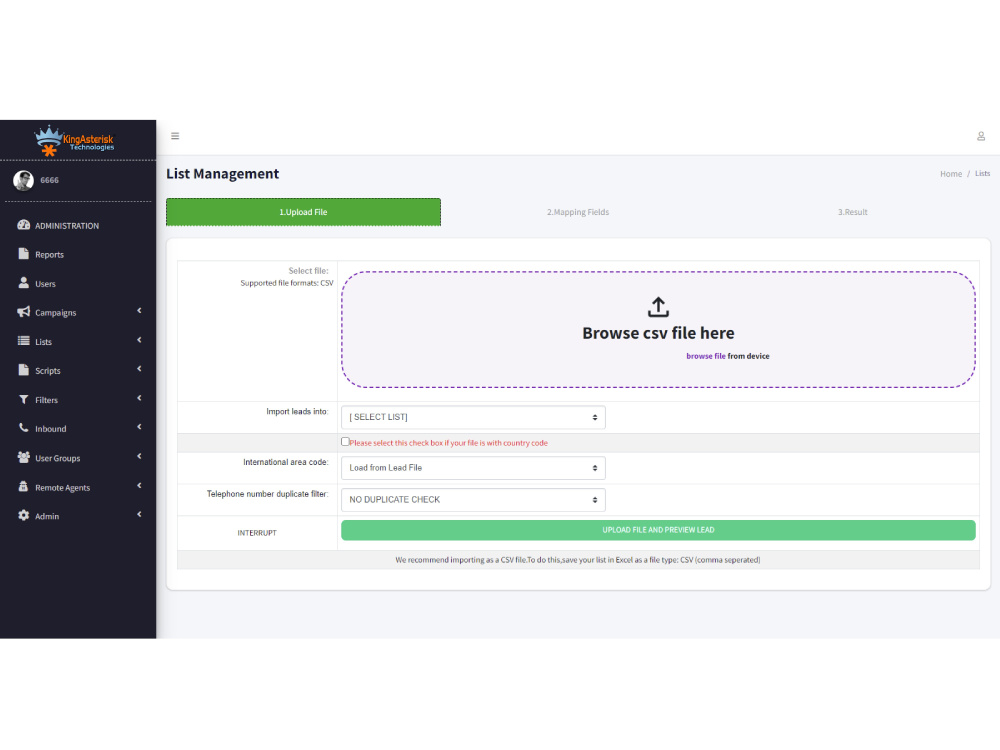Screen dimensions: 1000x750
Task: Expand the Remote Agents submenu chevron
Action: [139, 485]
